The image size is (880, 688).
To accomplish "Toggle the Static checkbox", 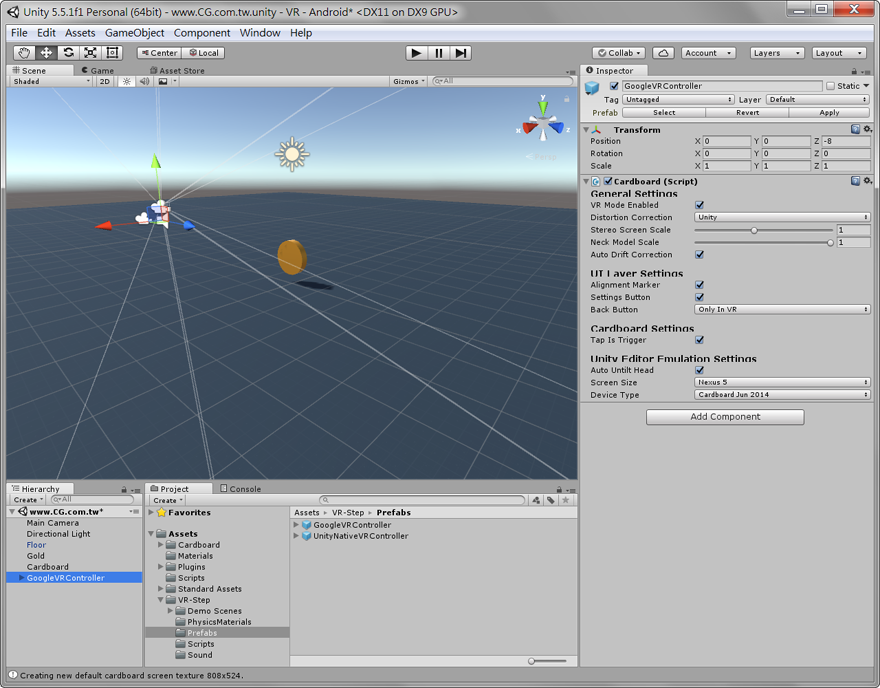I will pos(831,86).
